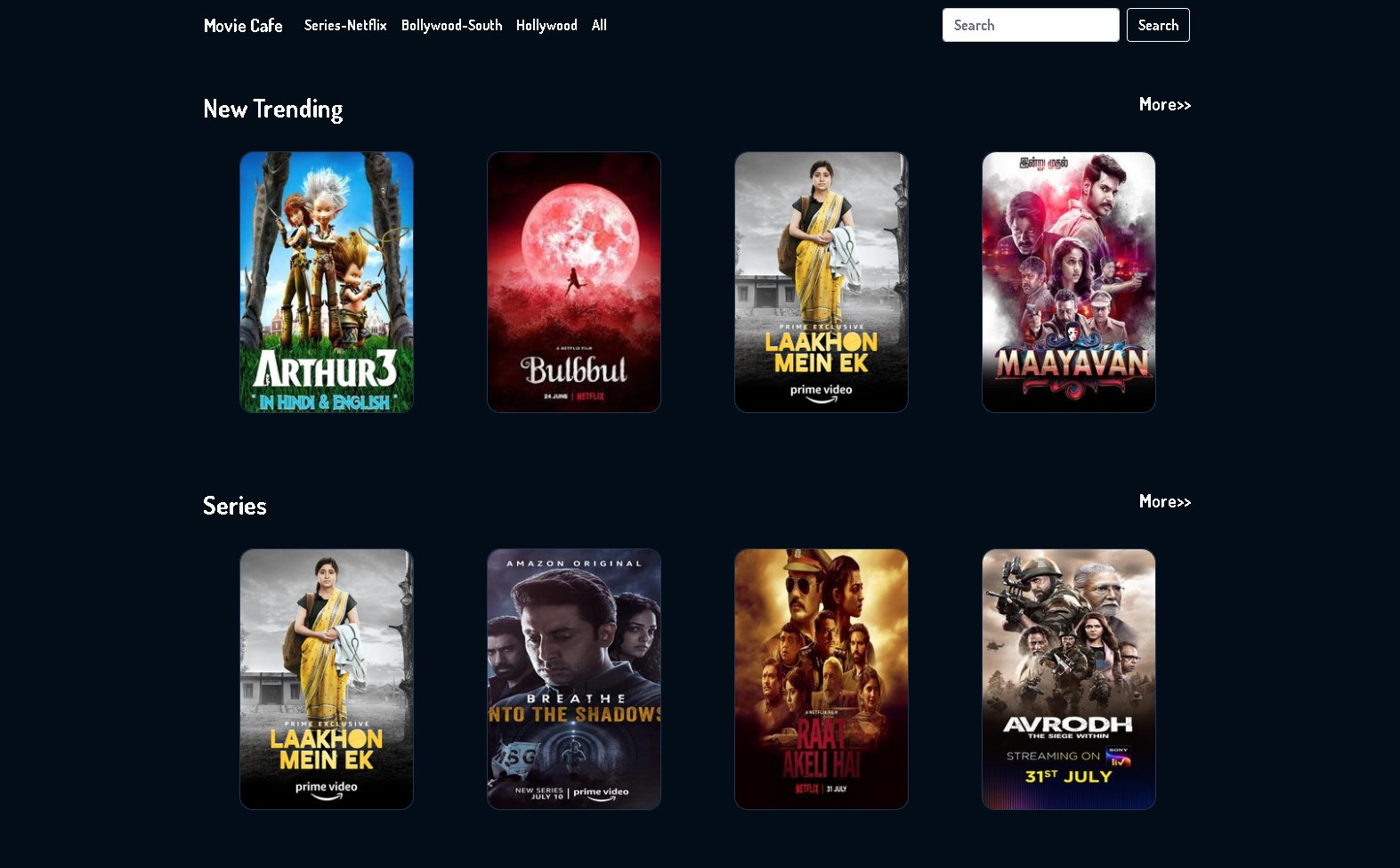Open More>> beside Series
This screenshot has height=868, width=1400.
(1165, 501)
